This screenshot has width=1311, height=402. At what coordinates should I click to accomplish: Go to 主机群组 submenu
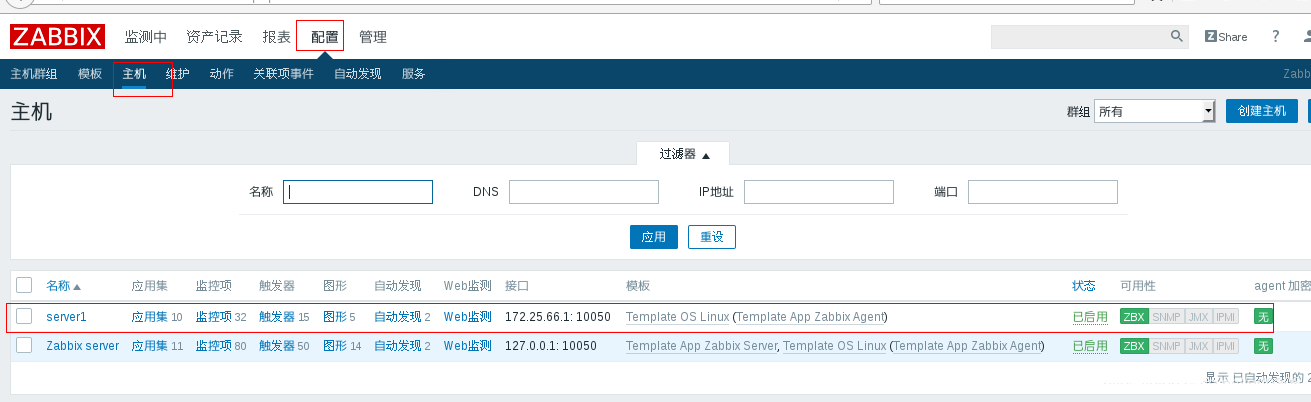34,74
